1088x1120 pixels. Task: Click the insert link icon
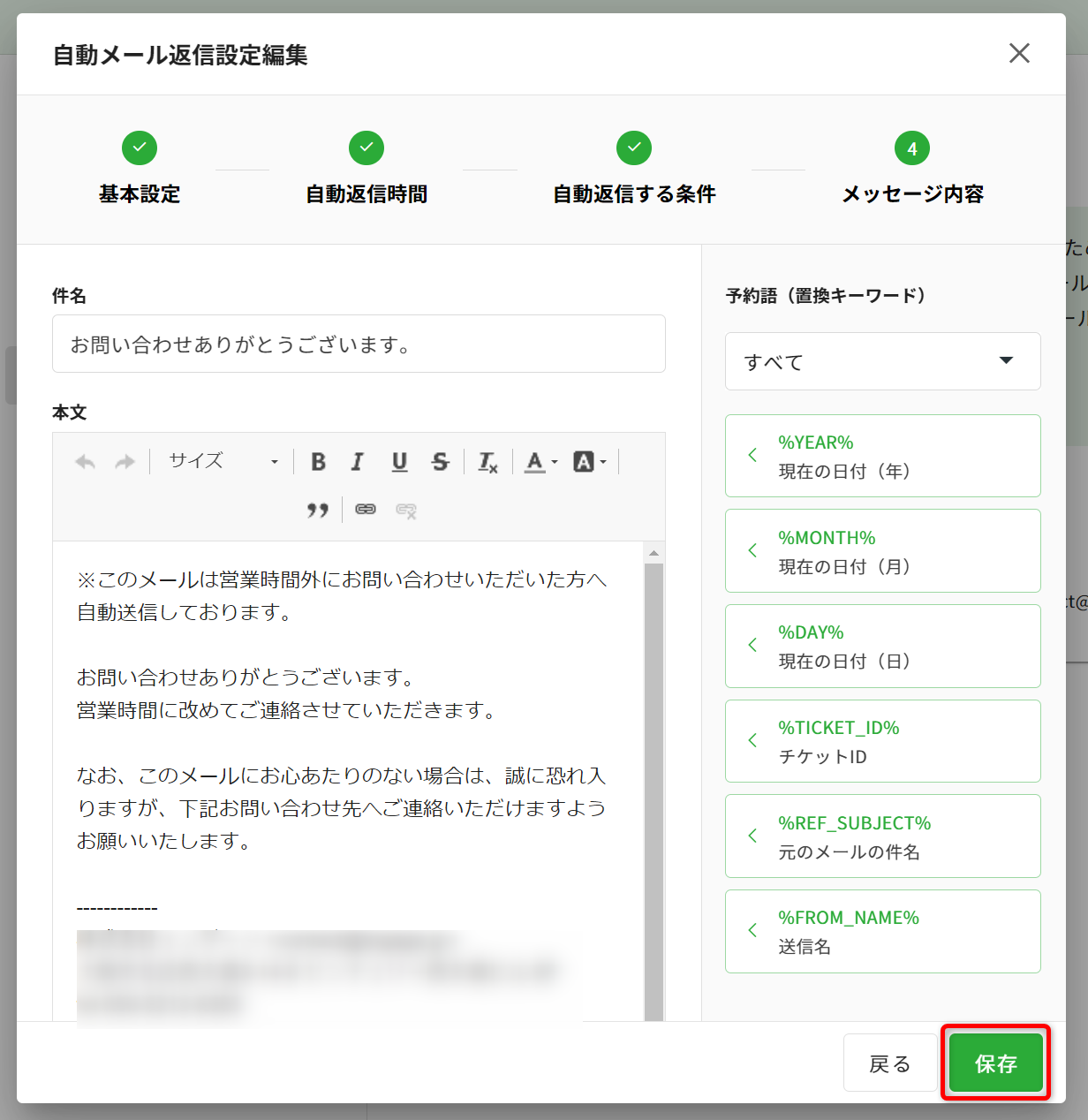pos(366,510)
